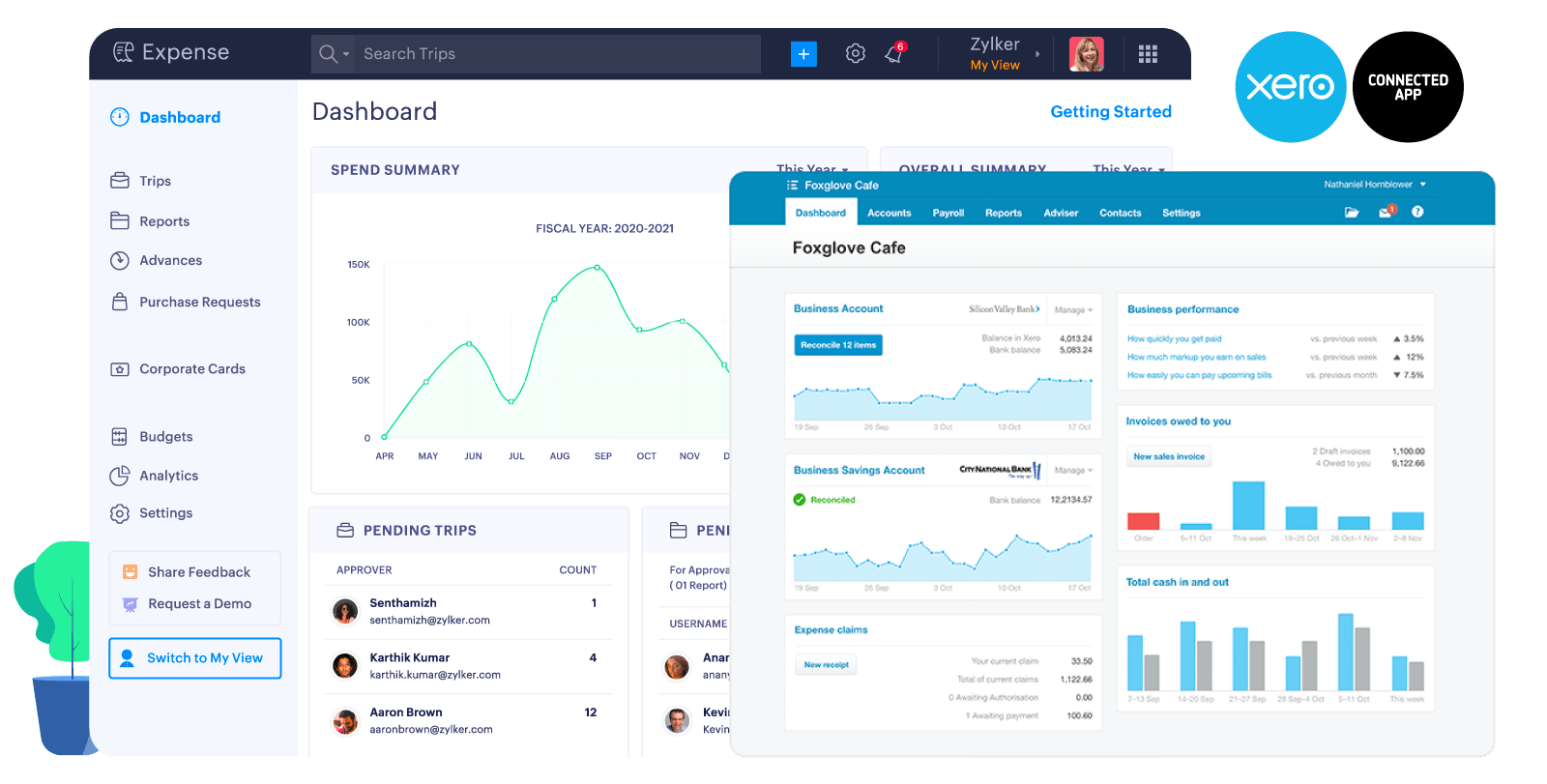Open the Xero files folder icon
1547x784 pixels.
point(1352,212)
